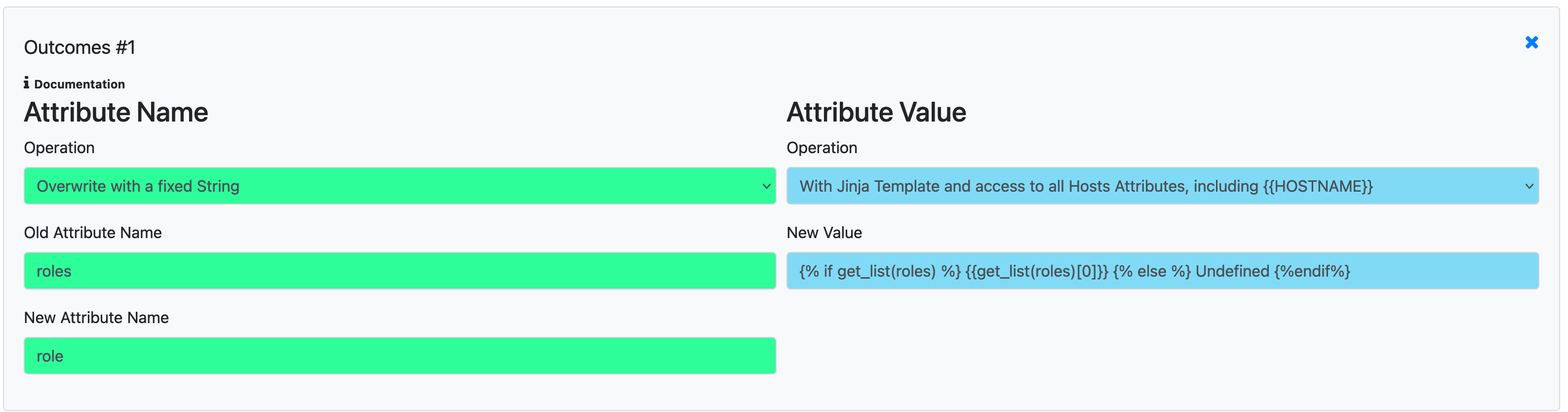Click the 'New Value' label
The image size is (1568, 412).
click(x=824, y=233)
